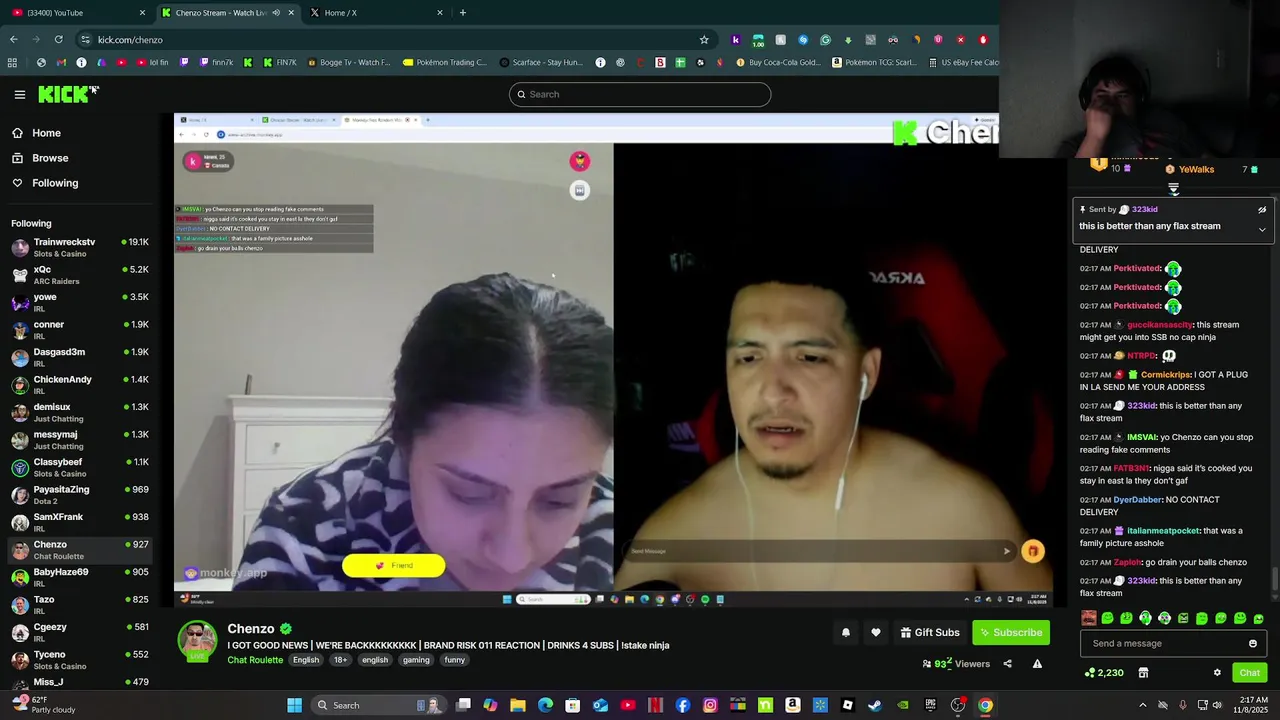Open Trainwreckstv channel in Following list
This screenshot has height=720, width=1280.
coord(80,247)
